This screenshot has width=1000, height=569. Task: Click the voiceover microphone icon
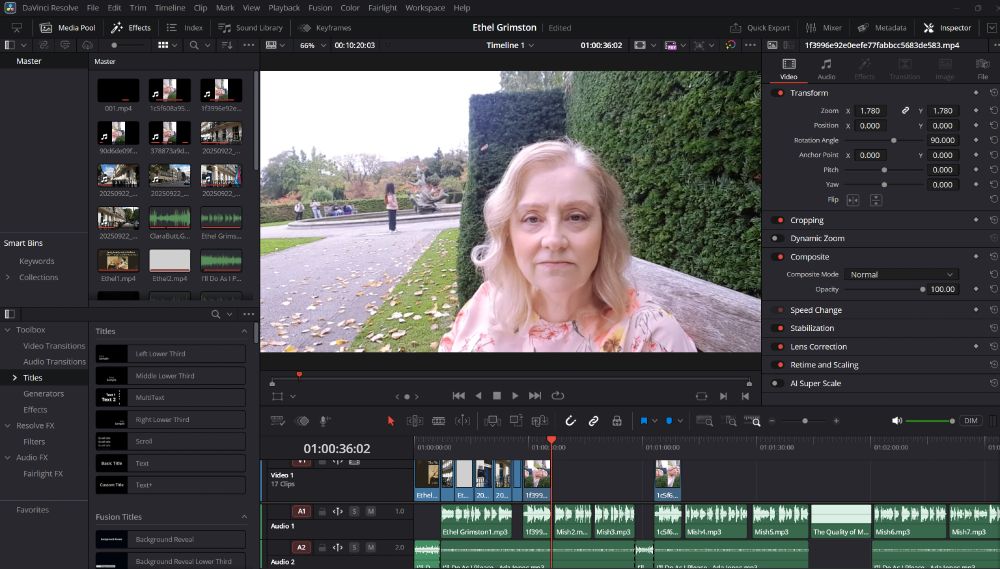(x=324, y=421)
